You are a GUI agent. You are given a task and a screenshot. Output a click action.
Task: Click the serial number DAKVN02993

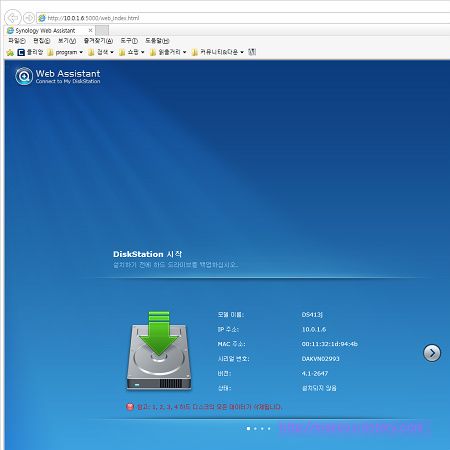(x=320, y=359)
